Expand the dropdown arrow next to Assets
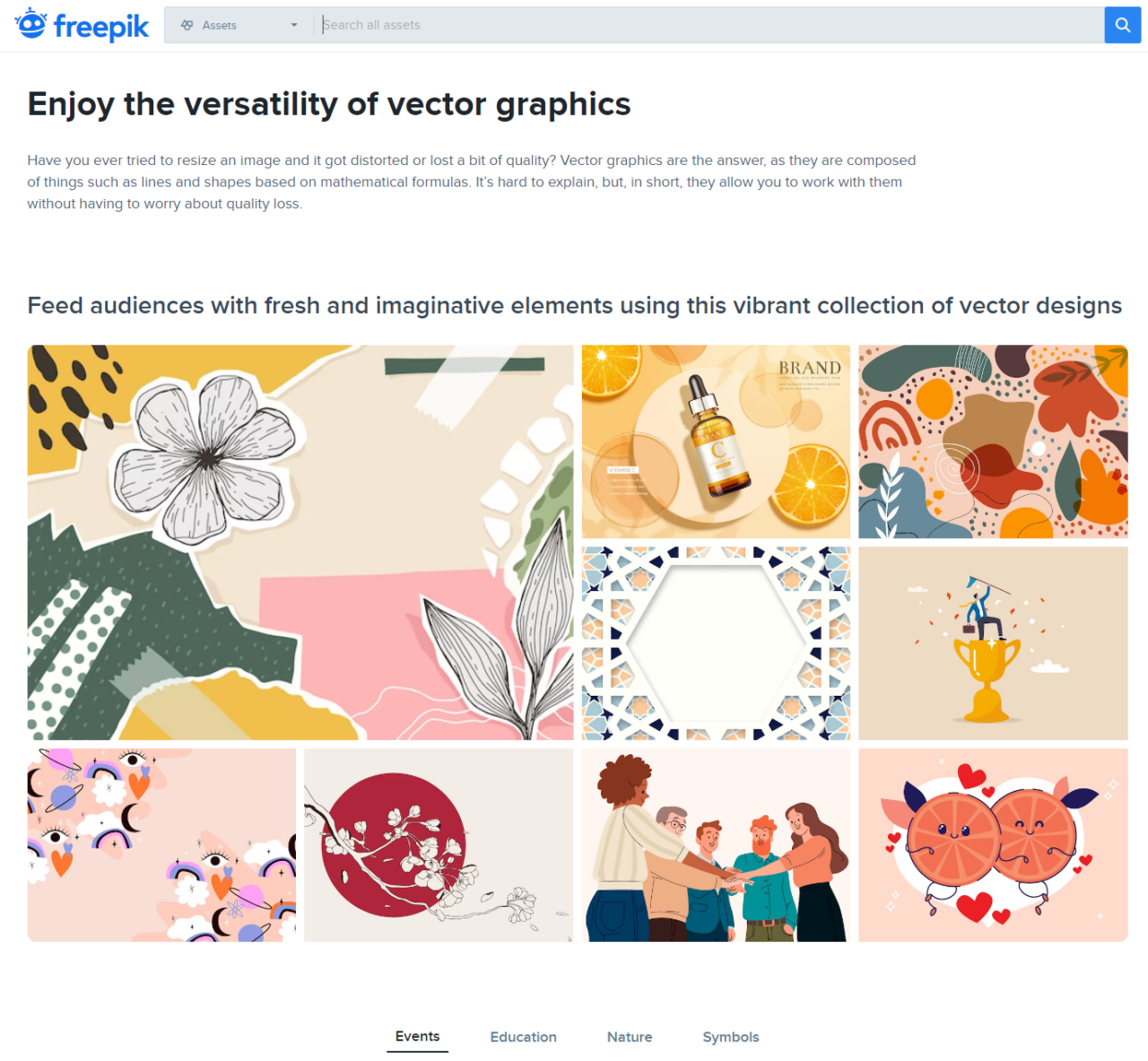The image size is (1148, 1061). click(292, 25)
